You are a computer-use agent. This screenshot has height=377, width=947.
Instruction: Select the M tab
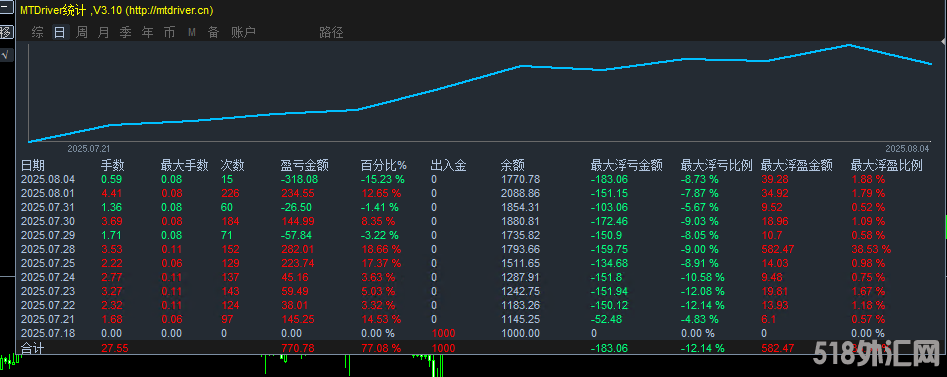(x=192, y=33)
